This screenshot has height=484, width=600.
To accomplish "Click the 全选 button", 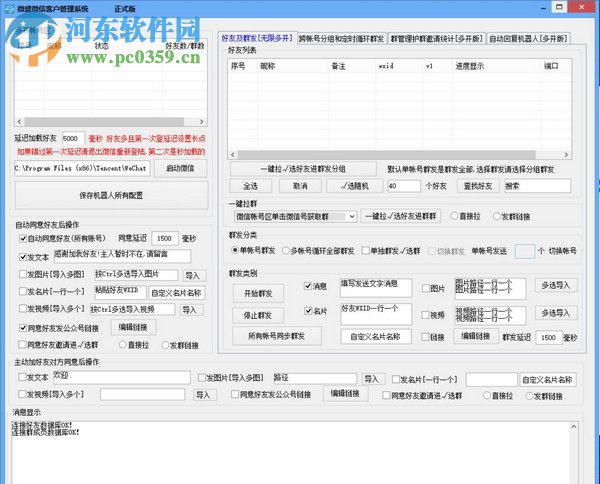I will pyautogui.click(x=250, y=186).
